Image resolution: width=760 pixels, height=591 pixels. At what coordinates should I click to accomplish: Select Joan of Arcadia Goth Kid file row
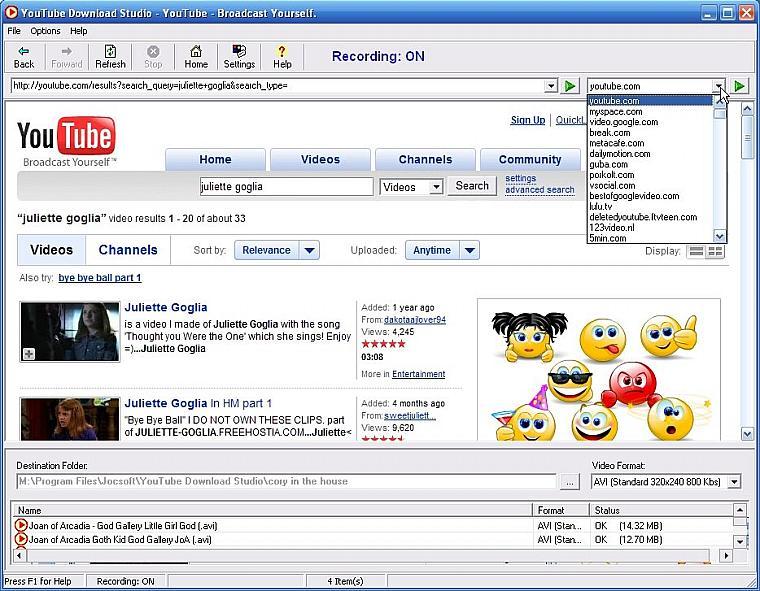120,540
